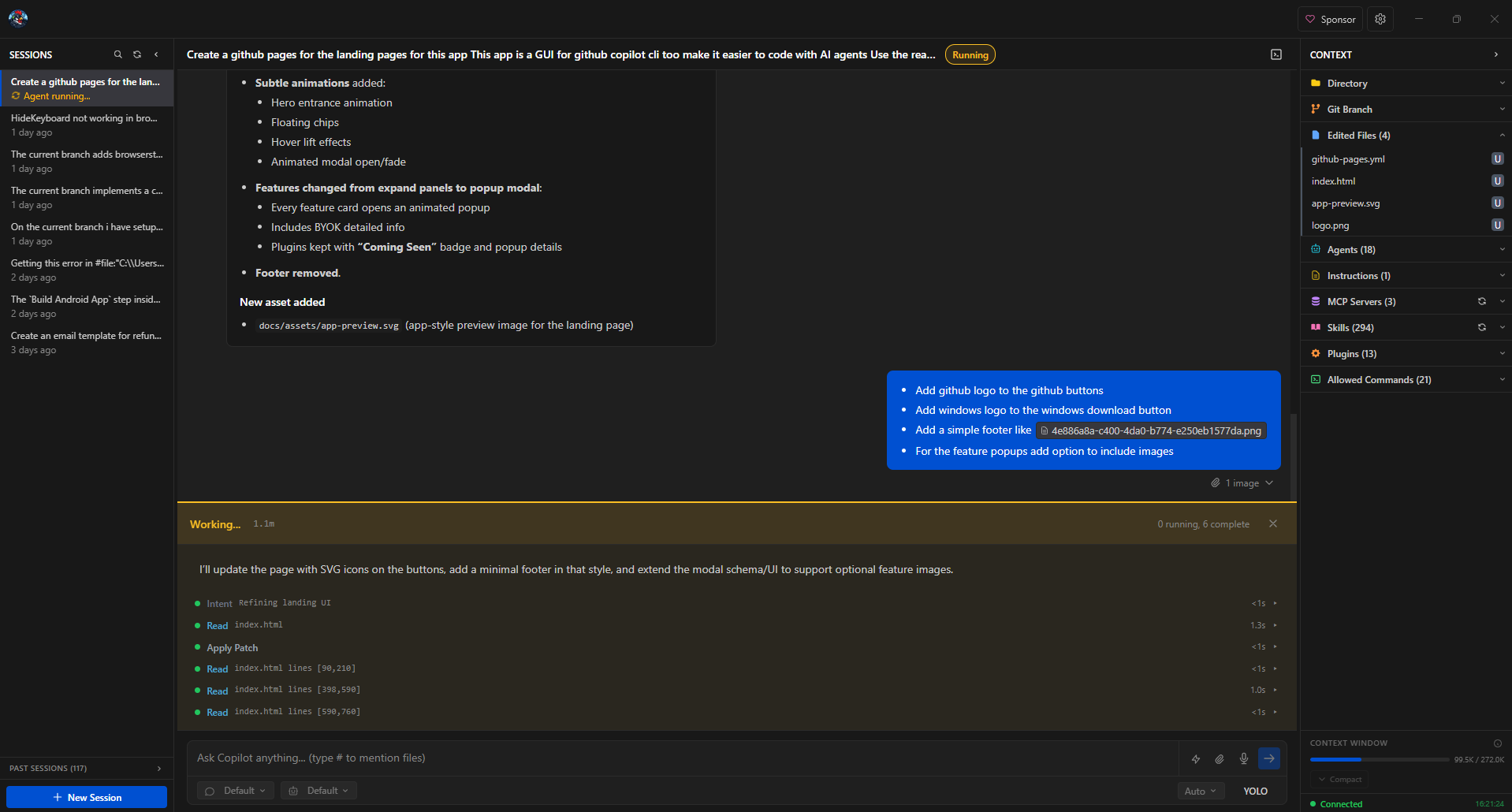1512x812 pixels.
Task: Open the terminal panel icon
Action: [x=1276, y=54]
